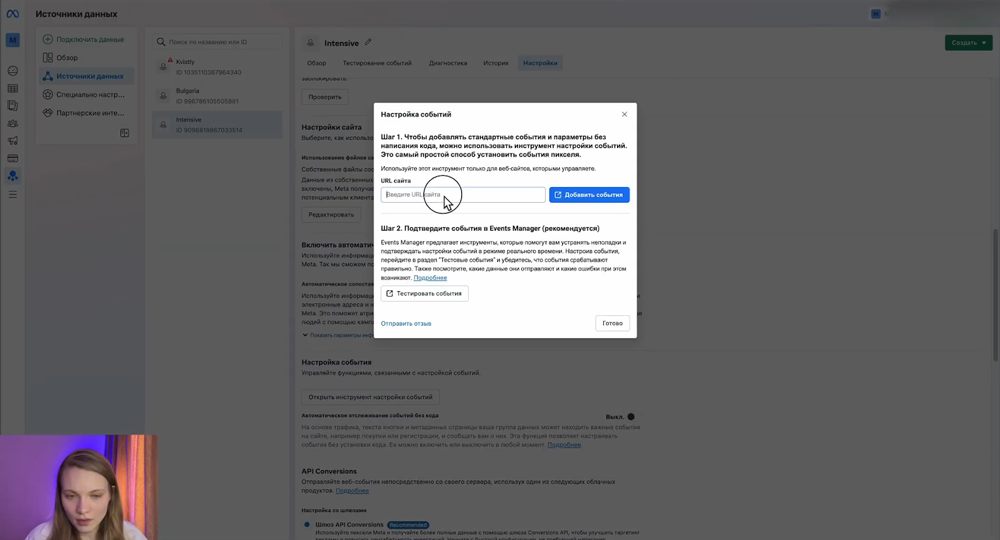The width and height of the screenshot is (1000, 540).
Task: Select the Шлюз API Conversions radio button
Action: (307, 525)
